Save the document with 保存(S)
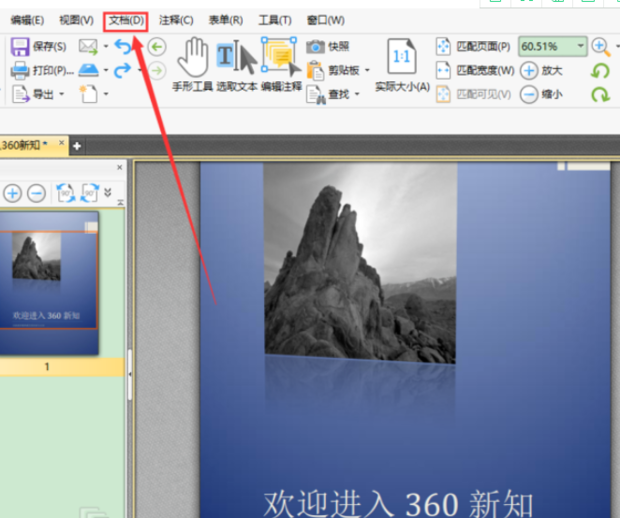 click(x=38, y=47)
